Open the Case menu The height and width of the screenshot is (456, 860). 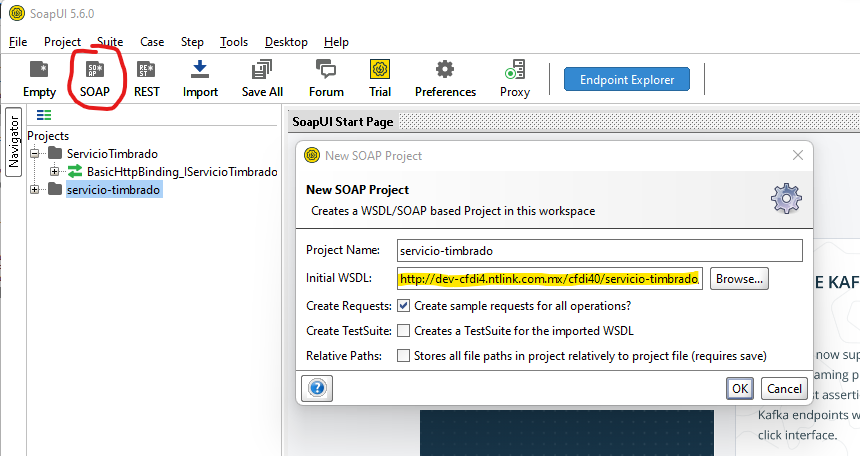[152, 42]
